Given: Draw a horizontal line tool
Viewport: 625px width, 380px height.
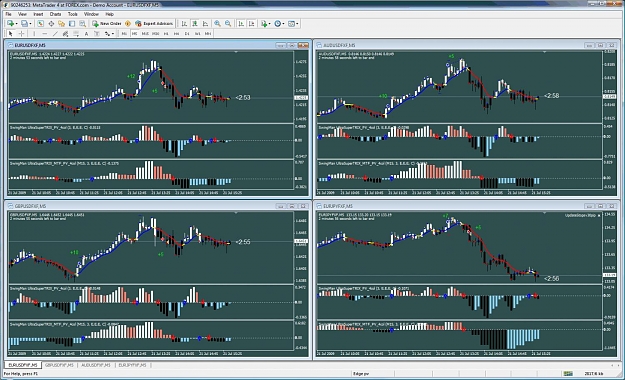Looking at the screenshot, I should 45,33.
